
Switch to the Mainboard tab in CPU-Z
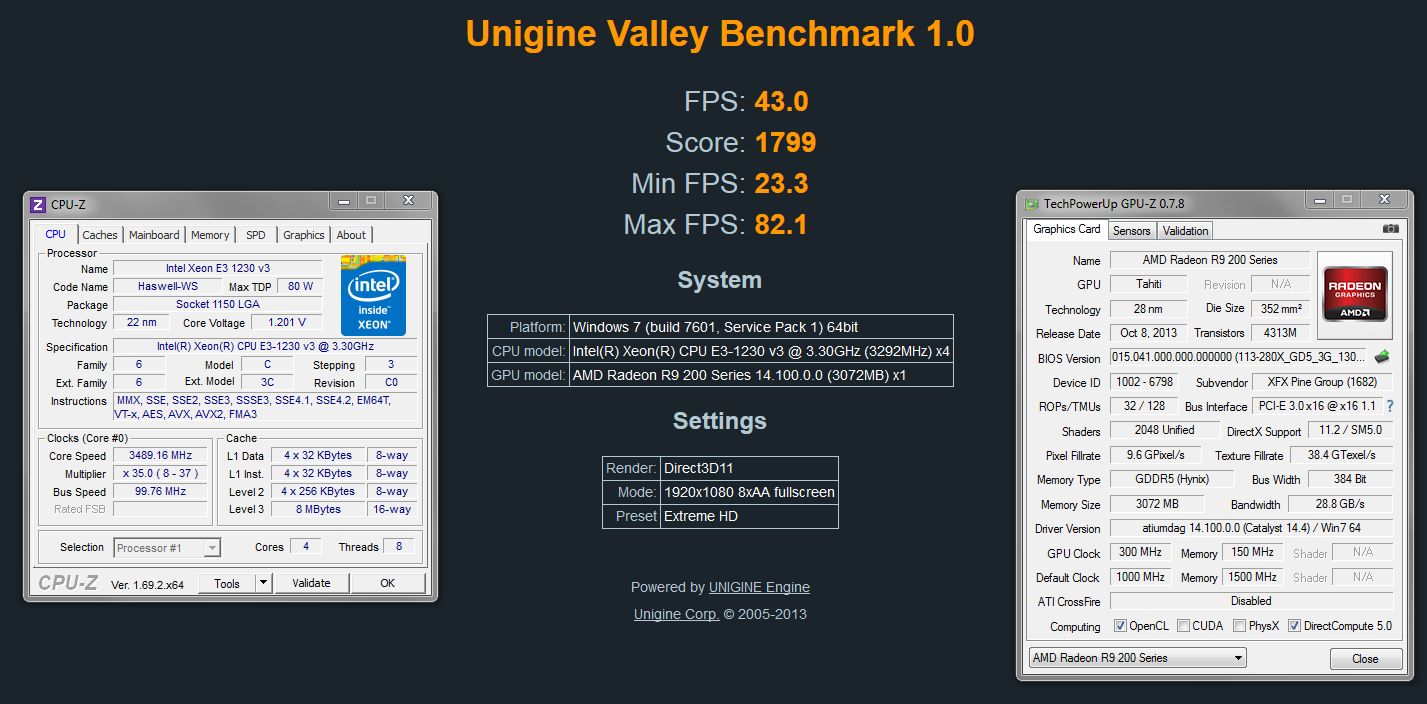click(154, 235)
